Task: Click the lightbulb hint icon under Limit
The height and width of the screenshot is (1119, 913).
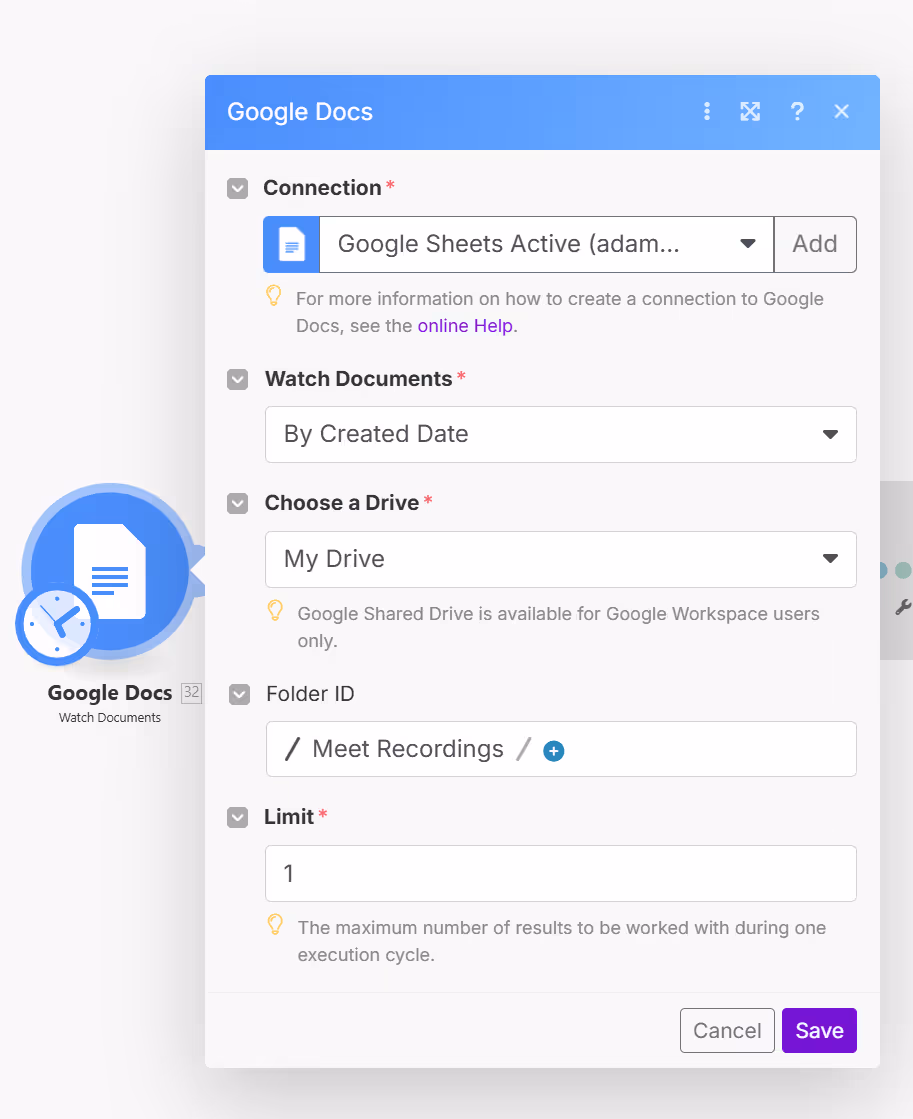Action: click(x=275, y=925)
